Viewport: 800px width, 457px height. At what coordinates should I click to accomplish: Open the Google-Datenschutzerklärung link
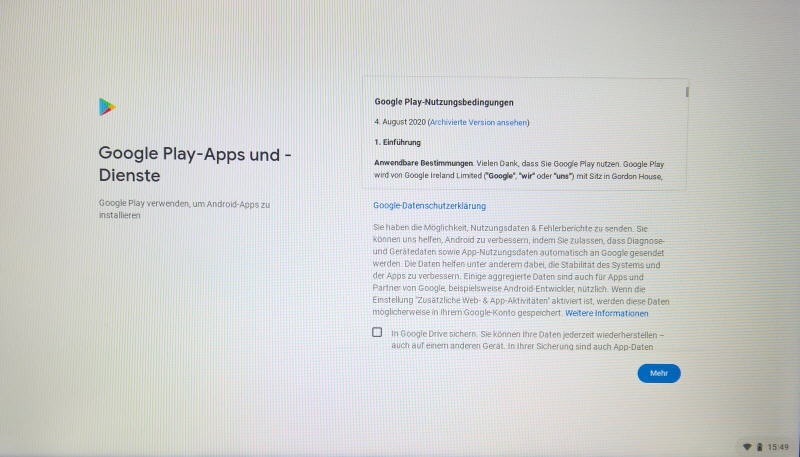430,206
